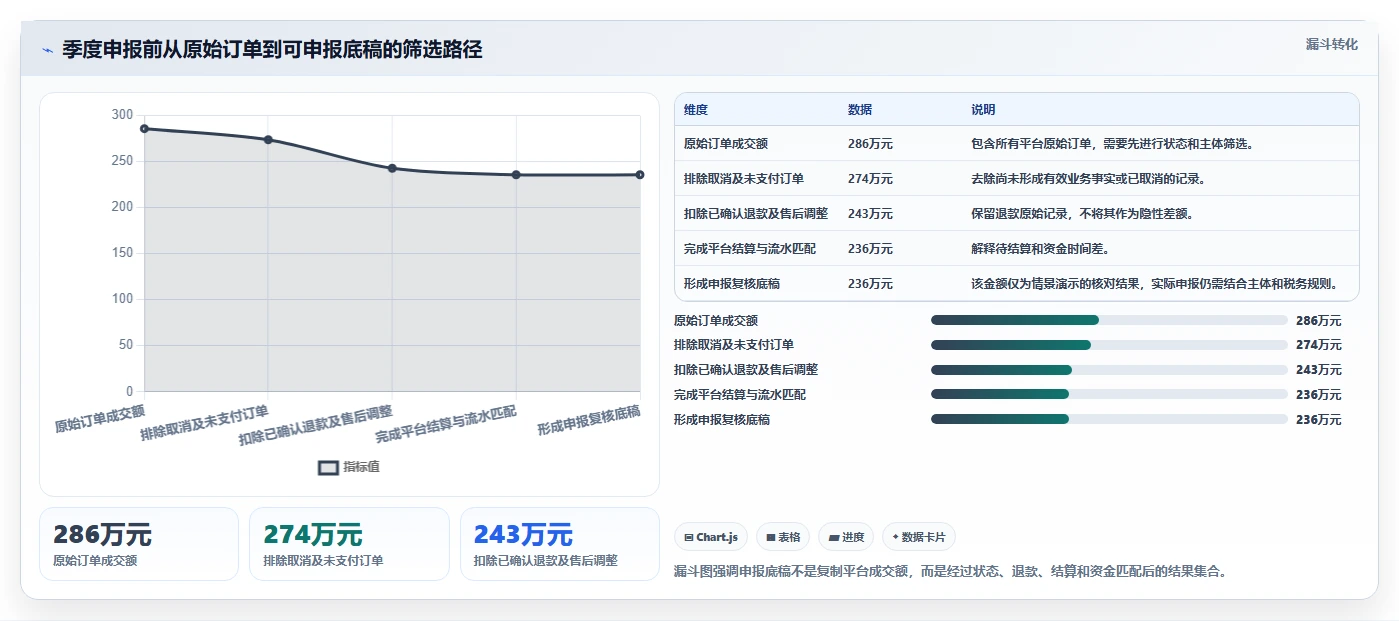Screen dimensions: 1399x621
Task: Click the progress bar for 排除取消及未支付订单
Action: 1109,345
